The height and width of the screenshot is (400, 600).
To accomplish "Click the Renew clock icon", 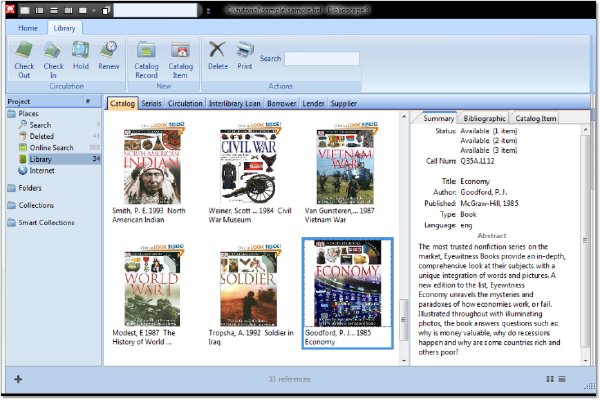I will point(109,50).
